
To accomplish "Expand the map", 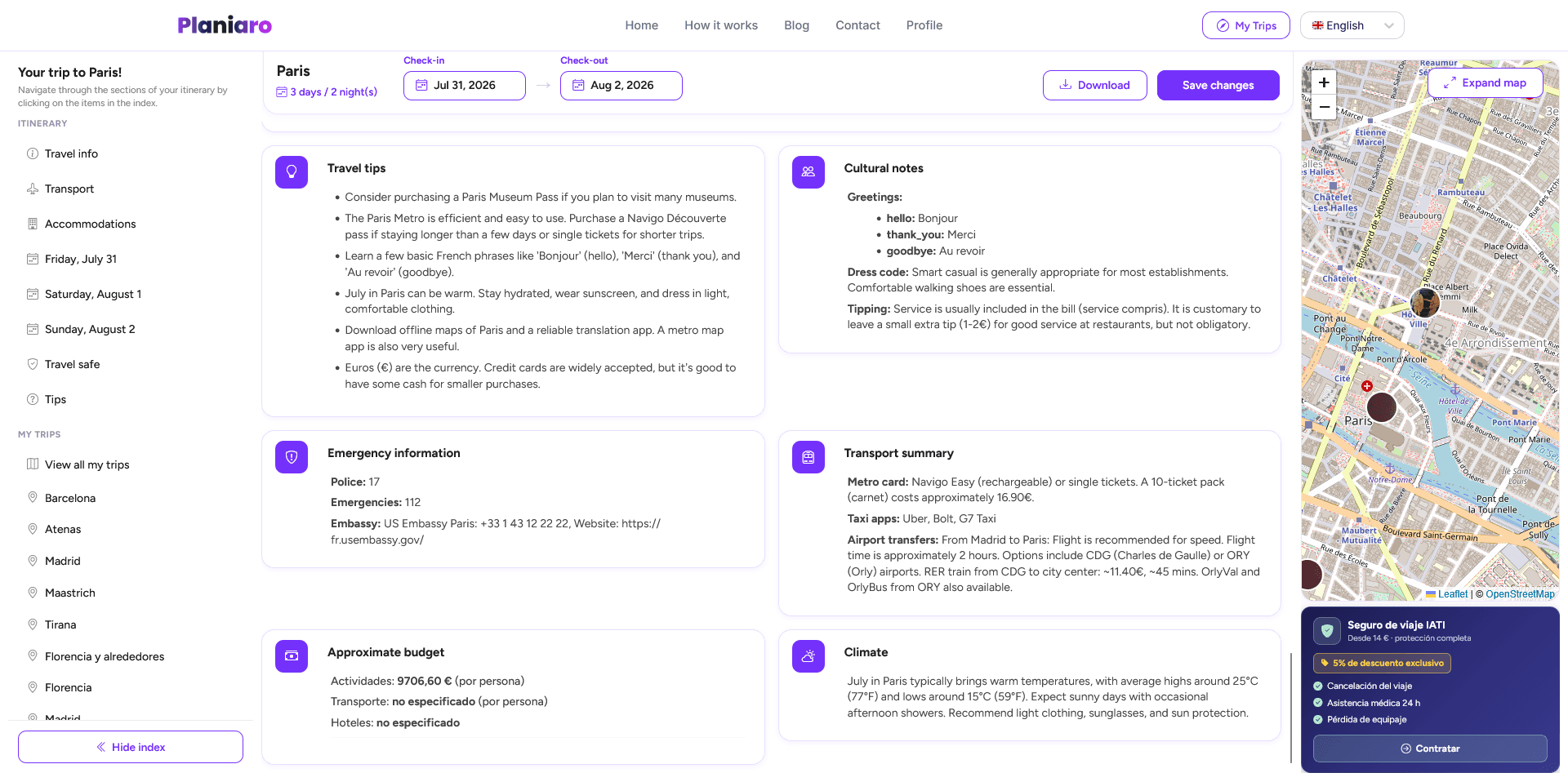I will (x=1486, y=82).
